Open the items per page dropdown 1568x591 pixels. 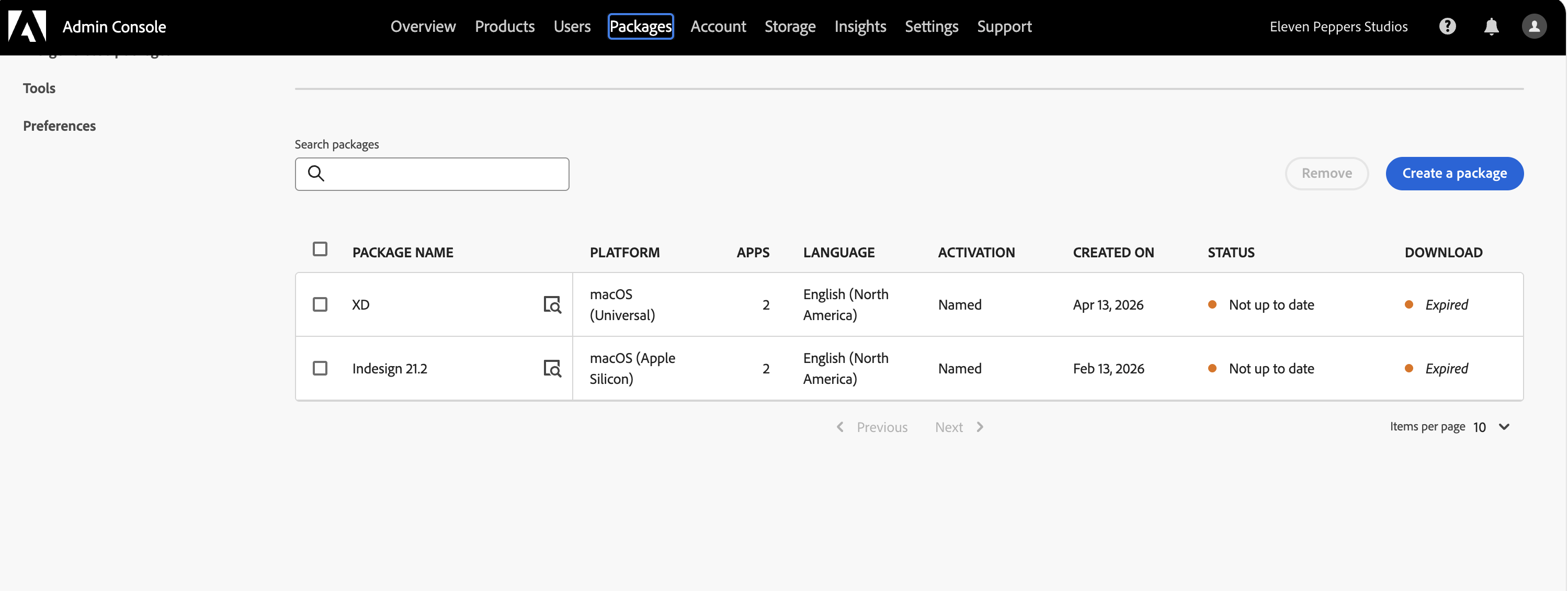click(1491, 427)
